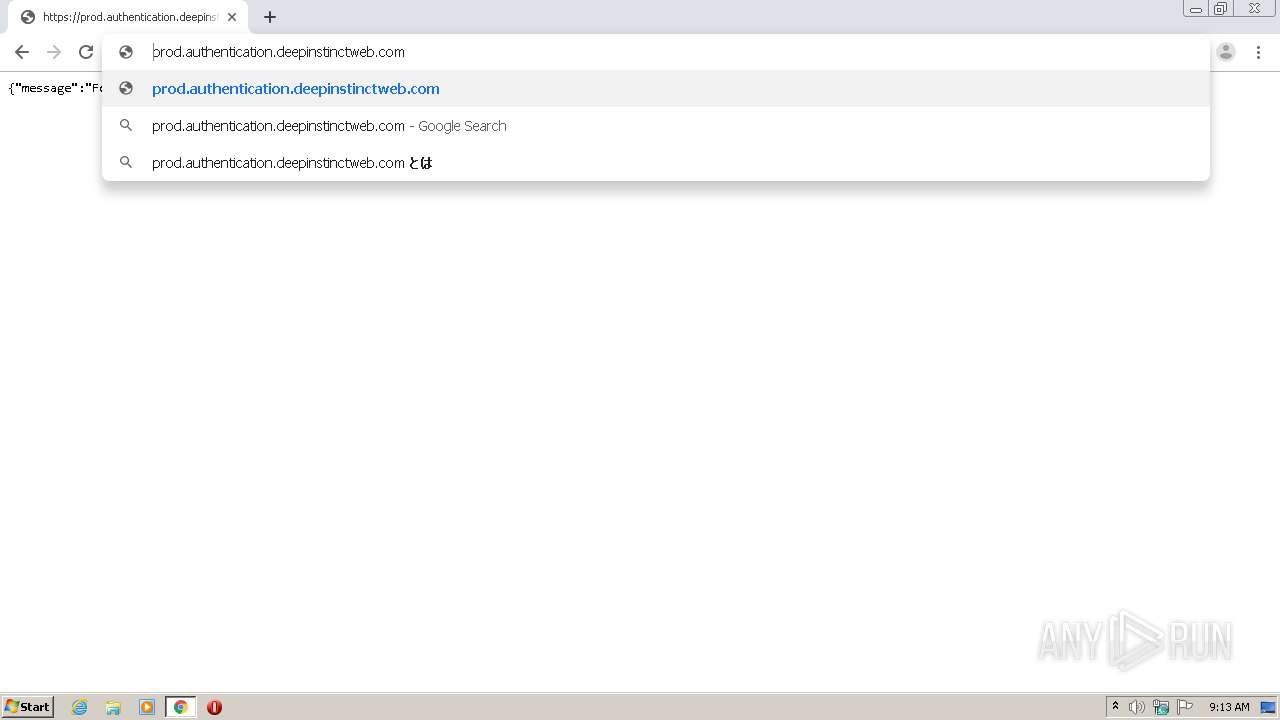Open the Action Center flag icon

coord(1185,707)
